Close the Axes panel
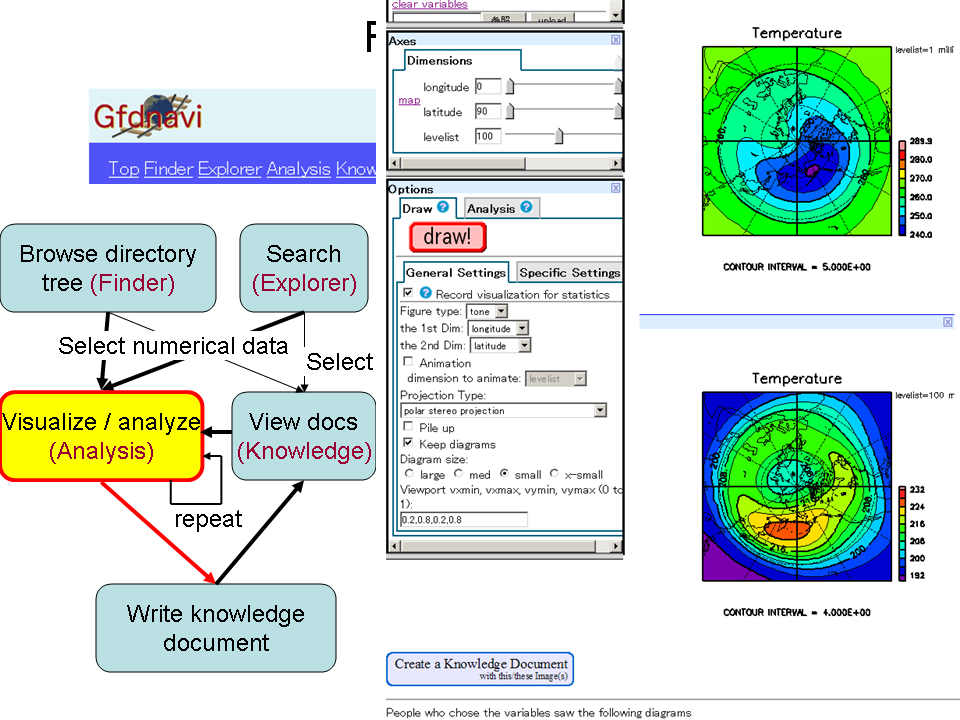This screenshot has width=960, height=720. tap(615, 40)
